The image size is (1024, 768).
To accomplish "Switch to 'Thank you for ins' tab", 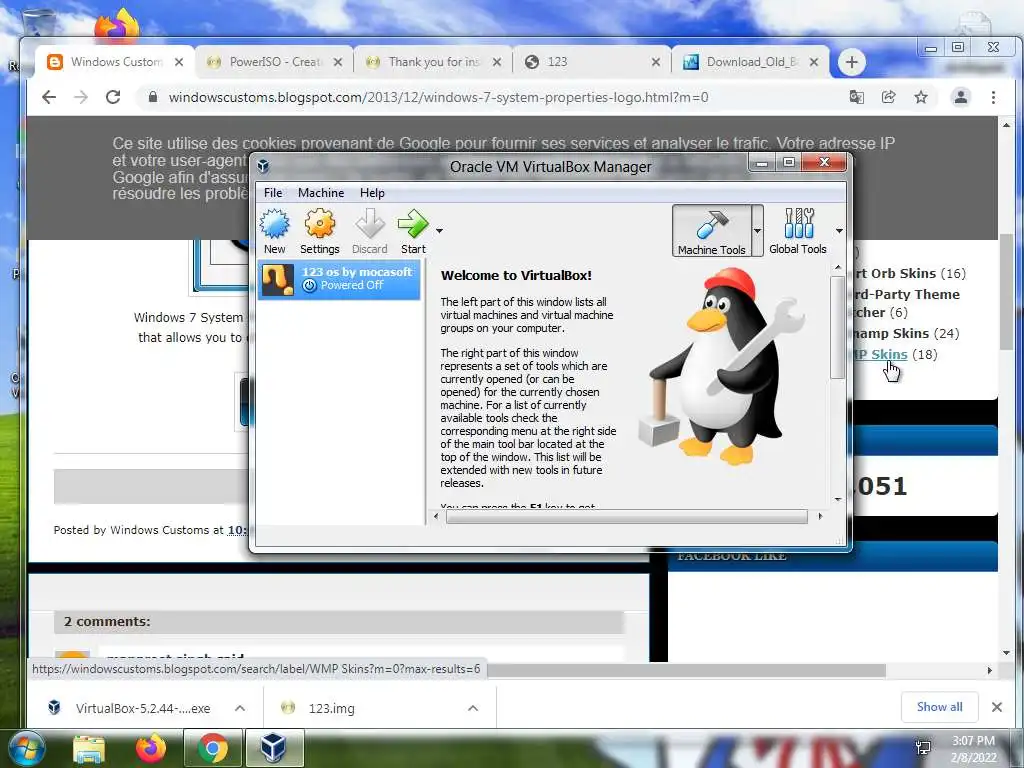I will pos(434,62).
